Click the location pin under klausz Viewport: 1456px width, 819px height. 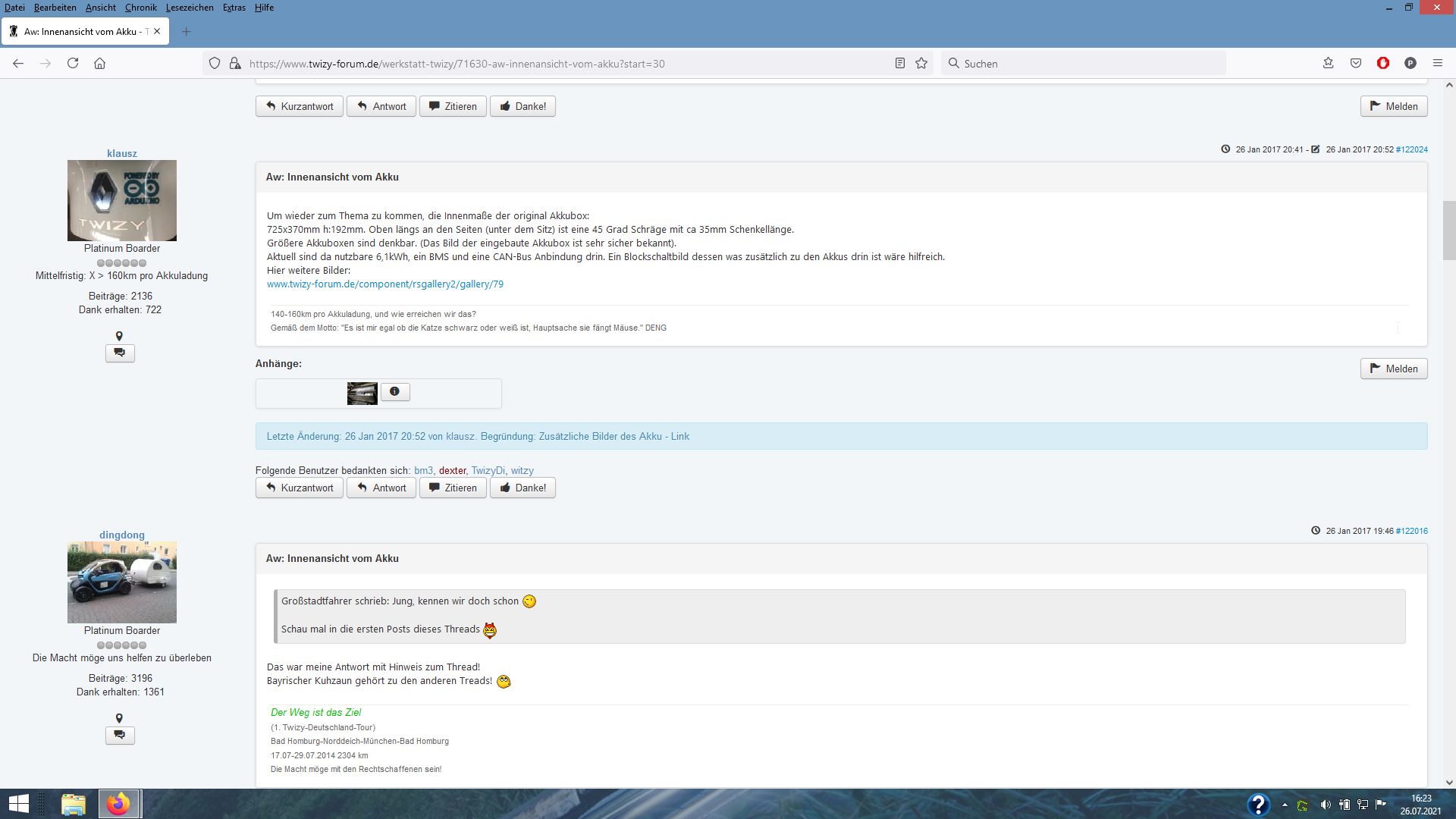click(x=119, y=336)
